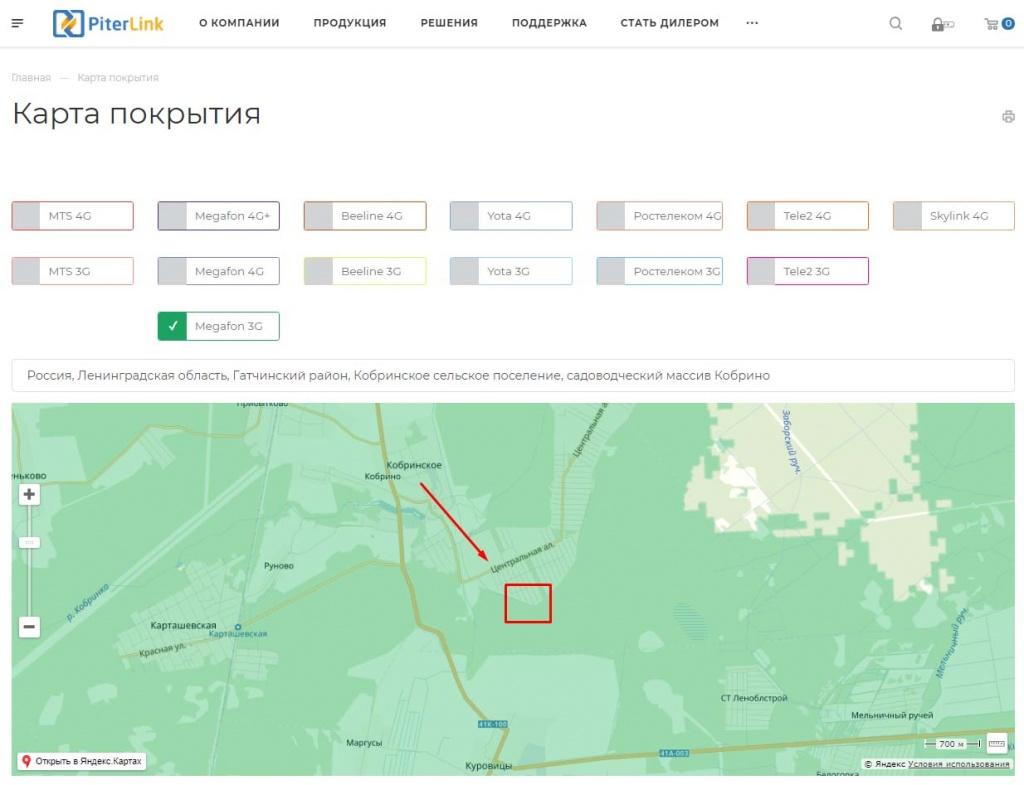
Task: Open the account login lock icon
Action: pyautogui.click(x=942, y=24)
